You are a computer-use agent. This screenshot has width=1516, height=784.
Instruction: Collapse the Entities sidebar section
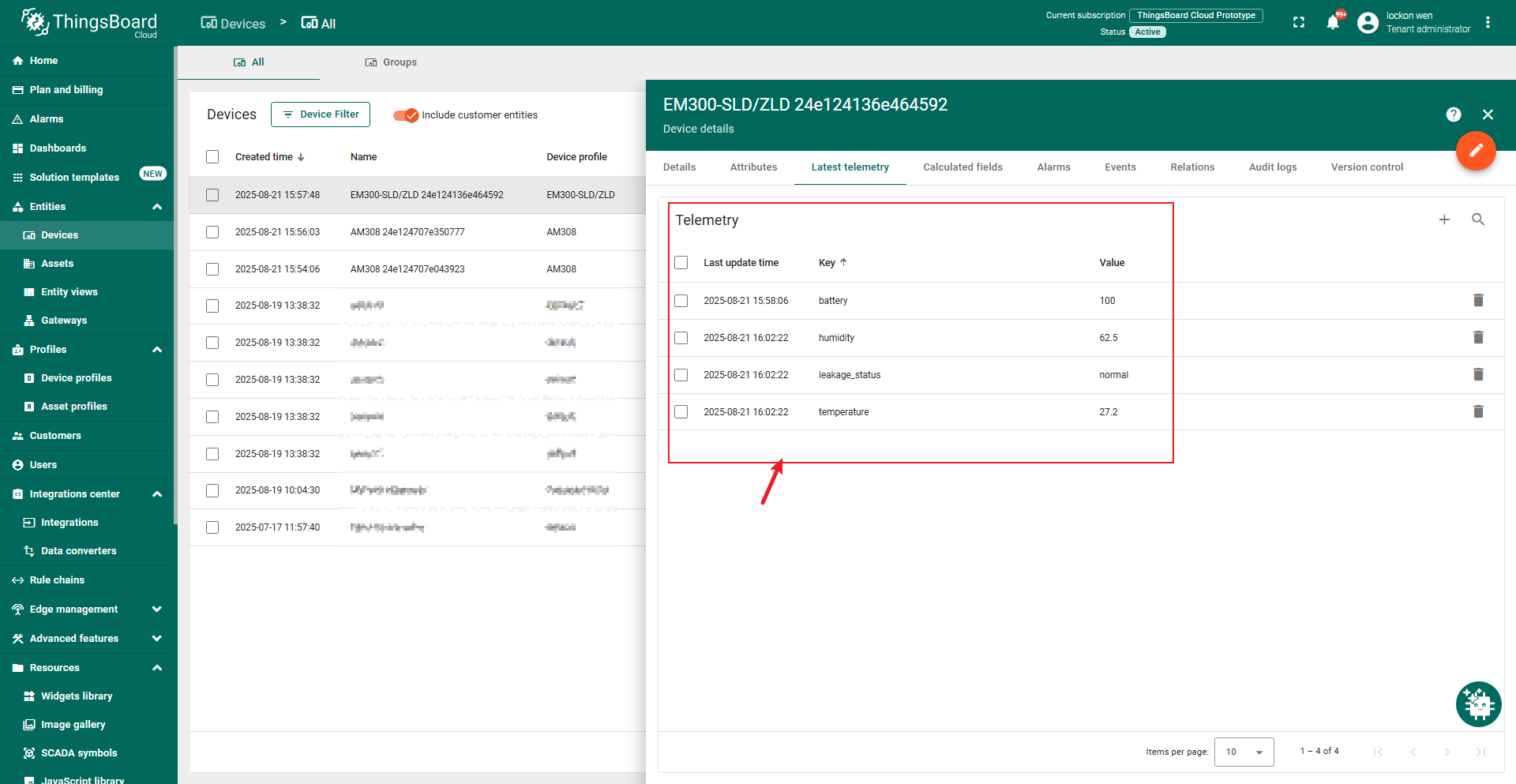coord(157,207)
